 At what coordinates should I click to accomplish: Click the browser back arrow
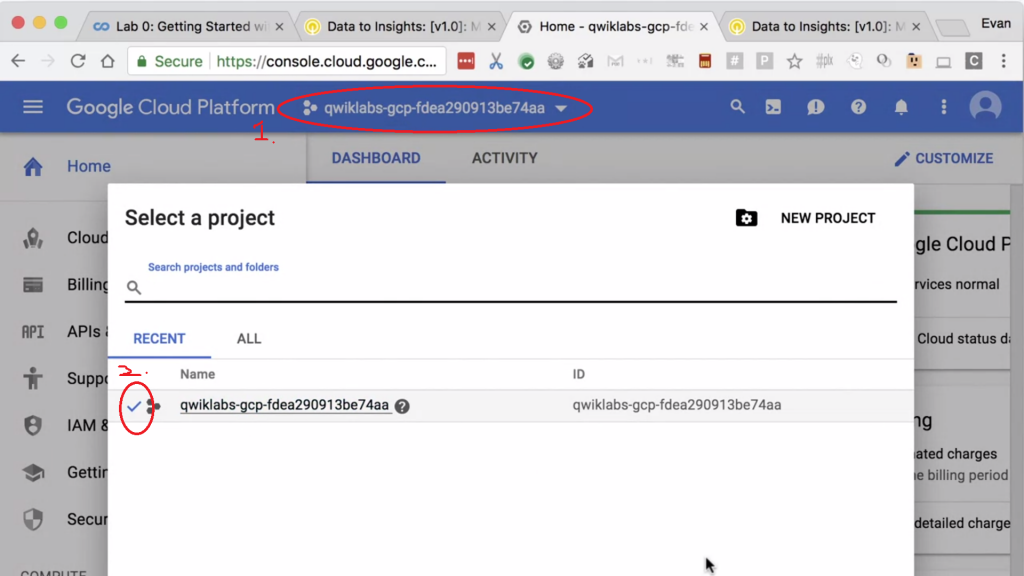point(18,61)
